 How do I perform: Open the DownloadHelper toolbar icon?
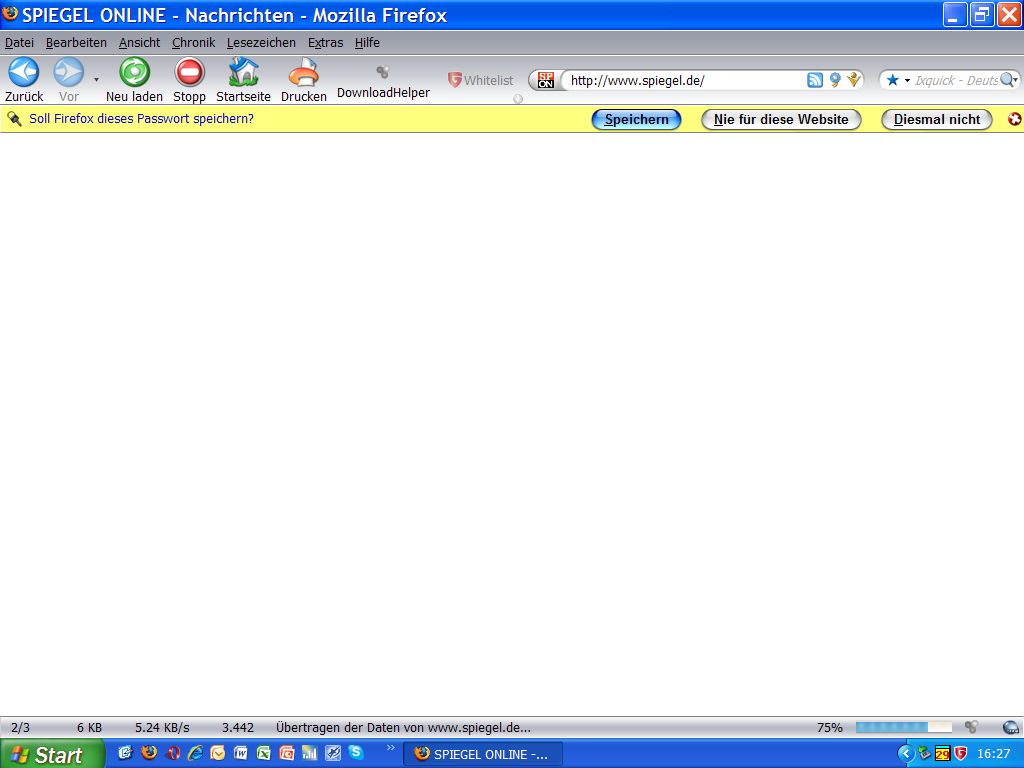click(383, 72)
